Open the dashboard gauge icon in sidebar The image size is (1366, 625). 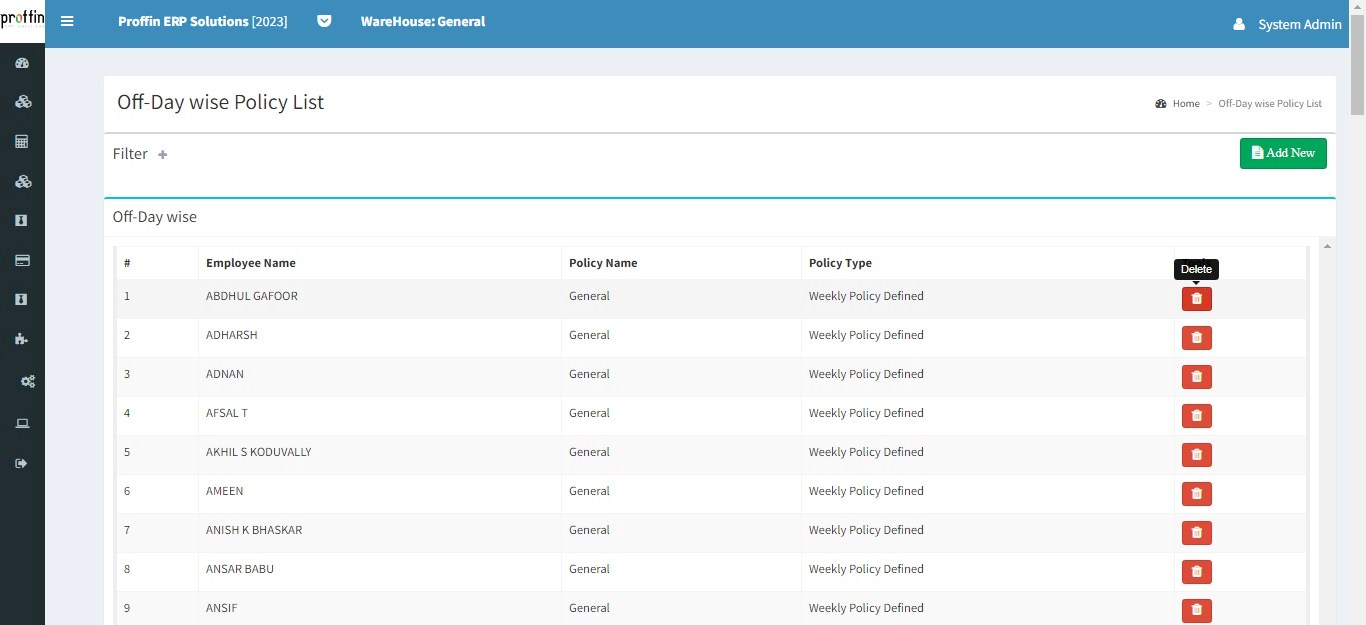[x=22, y=63]
